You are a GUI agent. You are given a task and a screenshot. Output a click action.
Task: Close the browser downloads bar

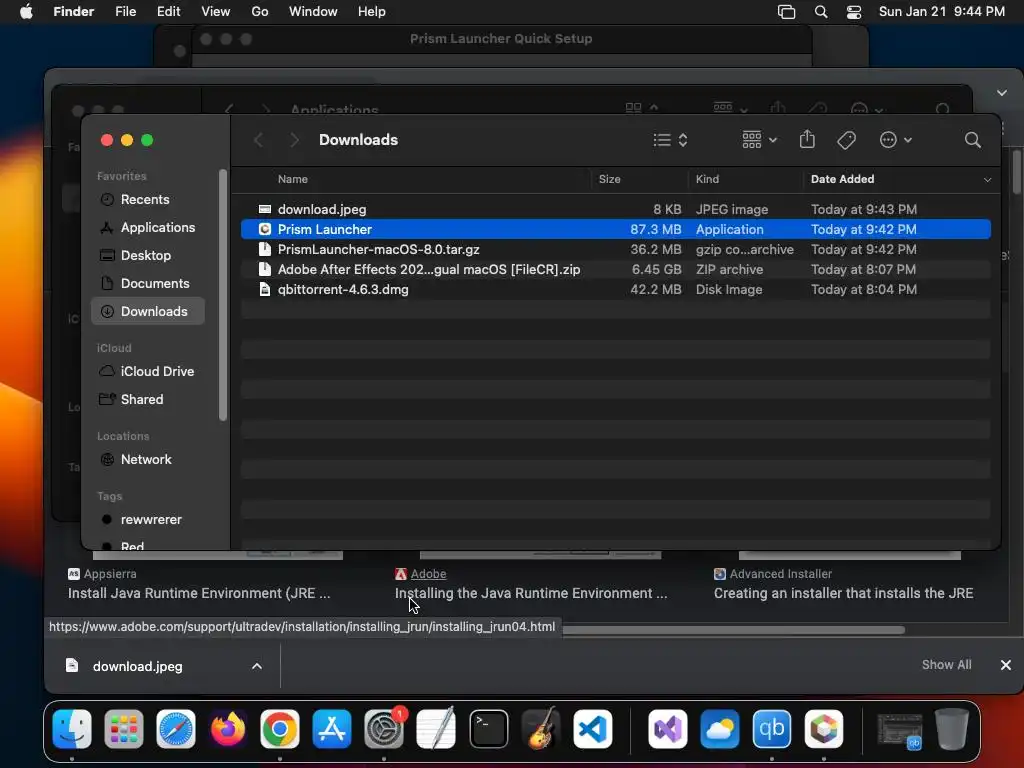pyautogui.click(x=1006, y=665)
